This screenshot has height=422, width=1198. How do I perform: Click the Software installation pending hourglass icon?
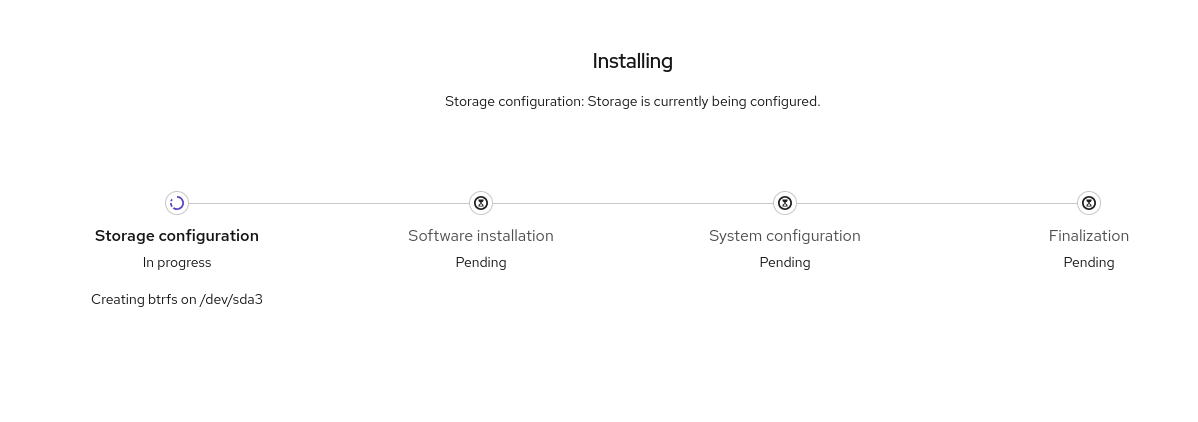pos(481,203)
